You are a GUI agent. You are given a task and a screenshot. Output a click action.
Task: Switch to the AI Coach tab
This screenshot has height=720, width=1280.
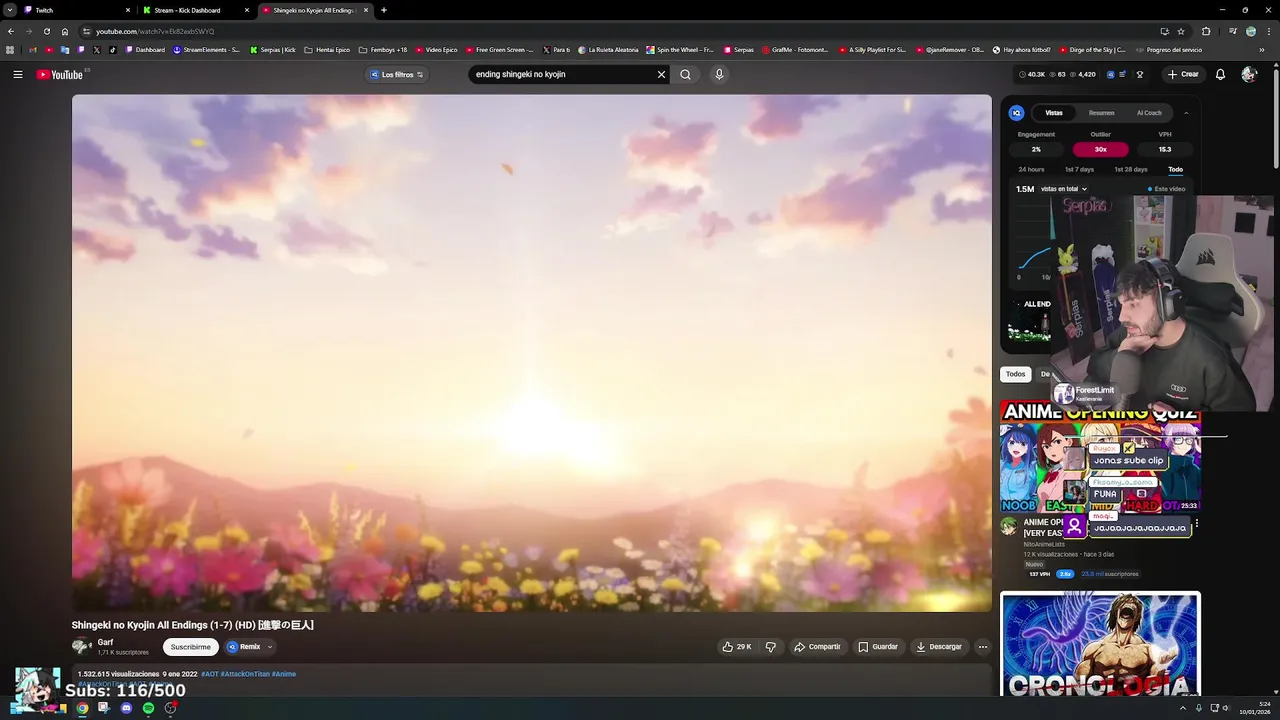(1149, 113)
